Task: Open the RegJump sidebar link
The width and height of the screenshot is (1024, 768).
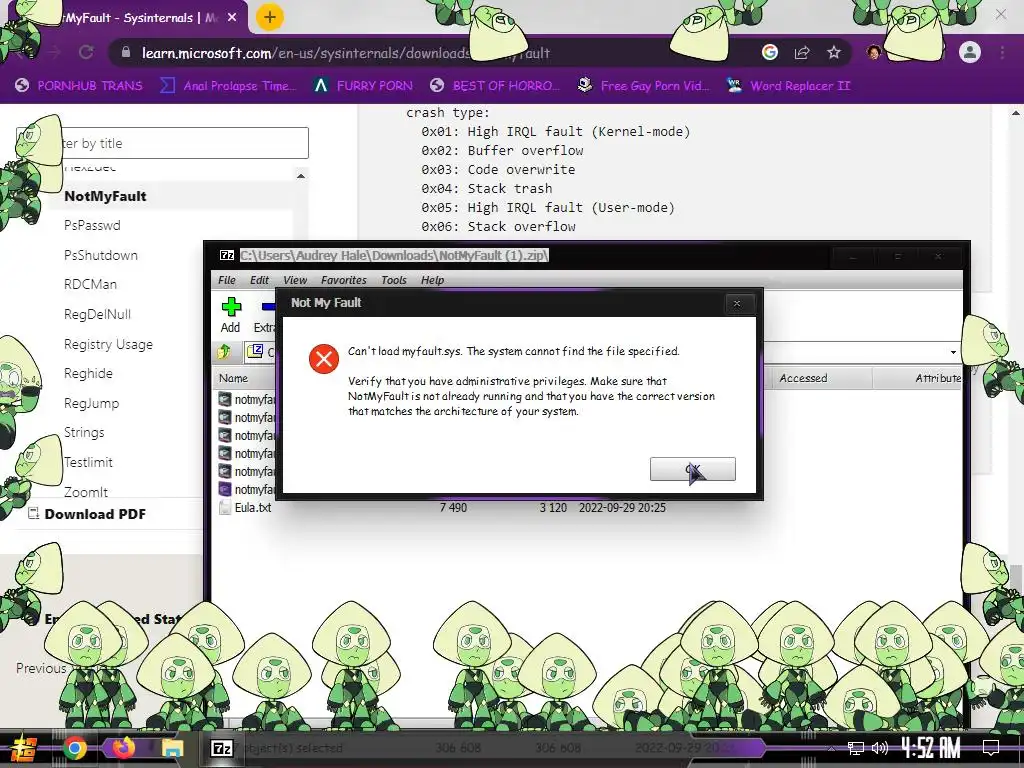Action: (x=91, y=403)
